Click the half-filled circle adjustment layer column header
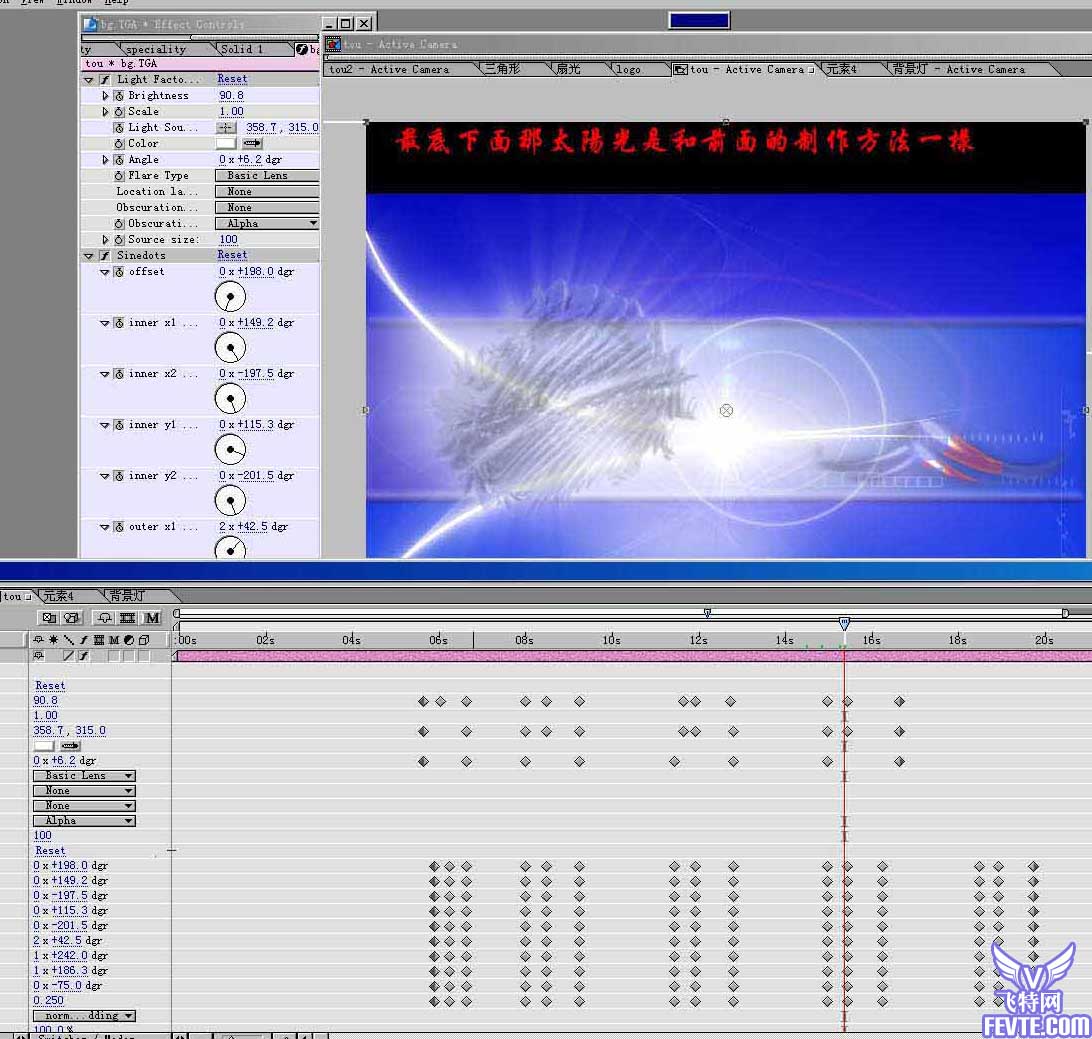The width and height of the screenshot is (1092, 1039). 129,640
